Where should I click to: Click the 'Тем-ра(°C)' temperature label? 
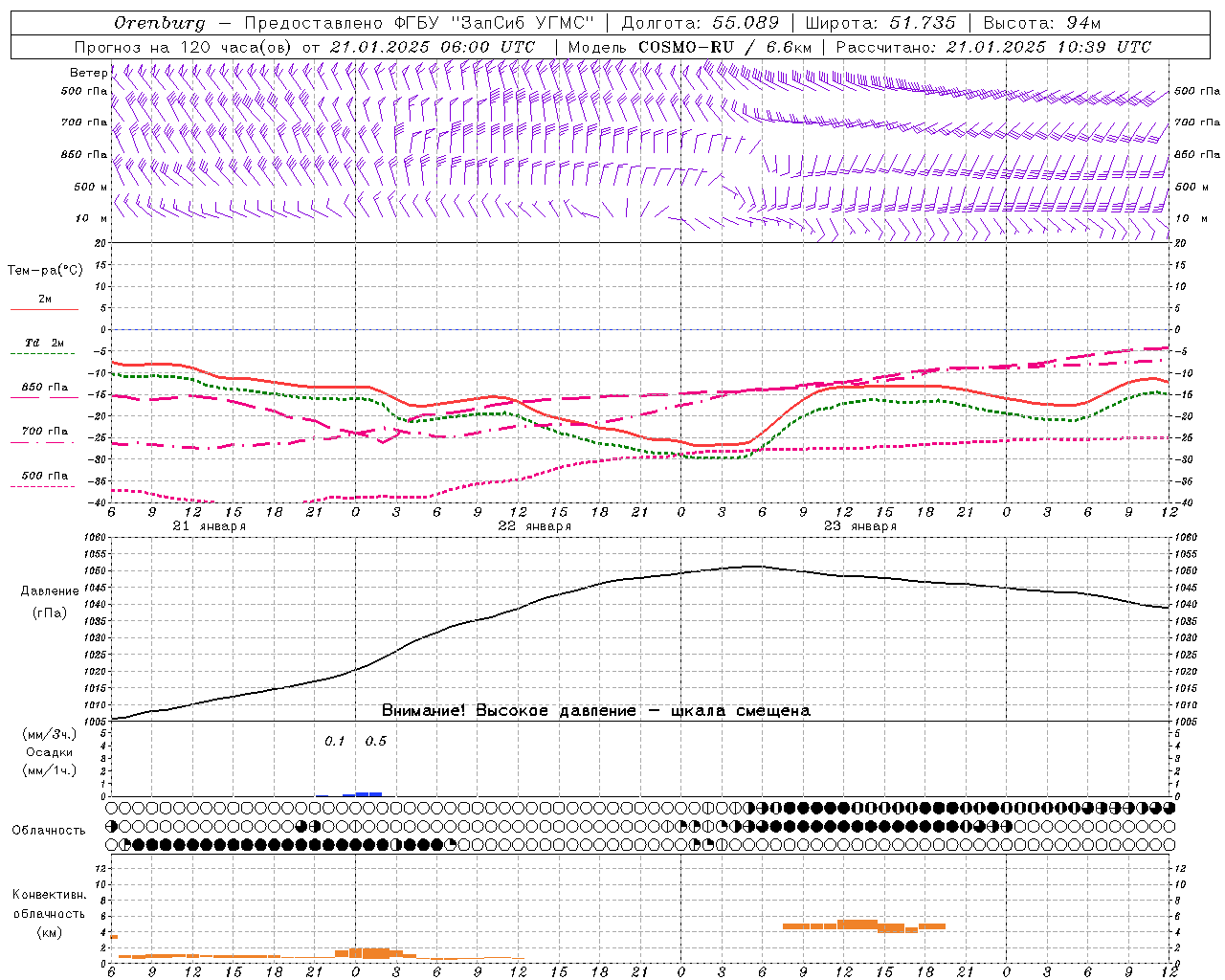tap(45, 270)
